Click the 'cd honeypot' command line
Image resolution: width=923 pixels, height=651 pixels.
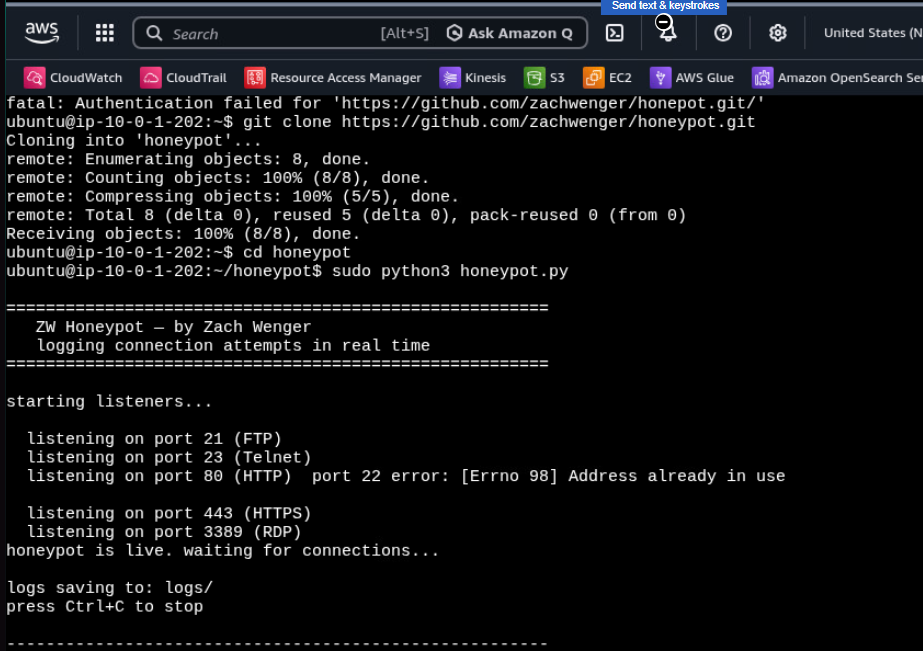tap(297, 253)
